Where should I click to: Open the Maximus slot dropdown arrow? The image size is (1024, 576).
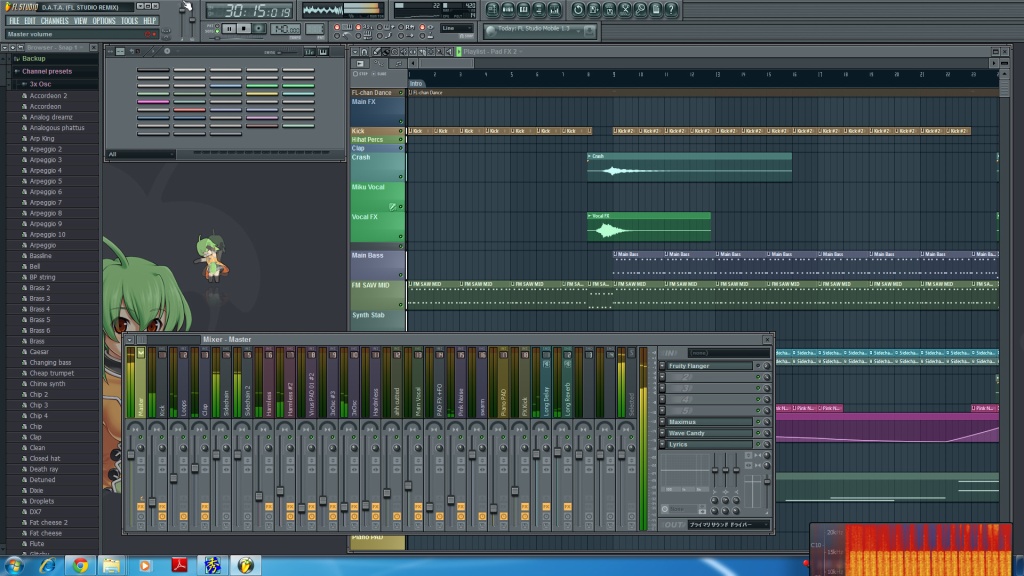pos(662,422)
